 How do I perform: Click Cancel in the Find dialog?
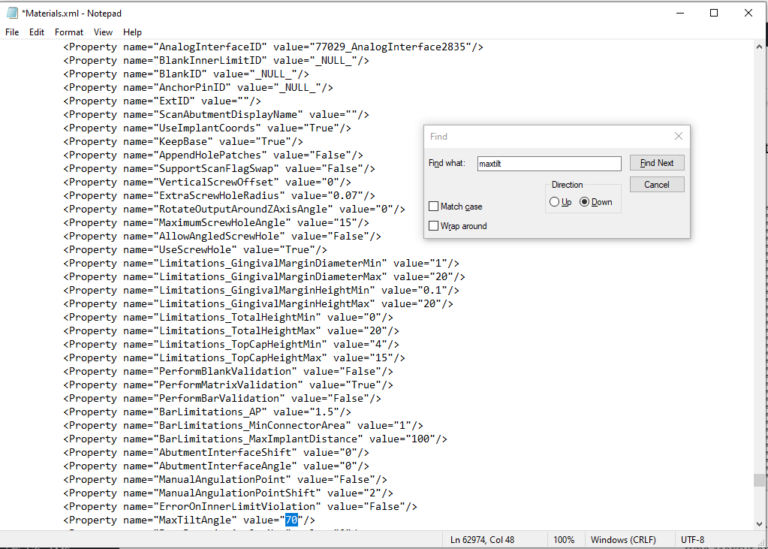[656, 185]
